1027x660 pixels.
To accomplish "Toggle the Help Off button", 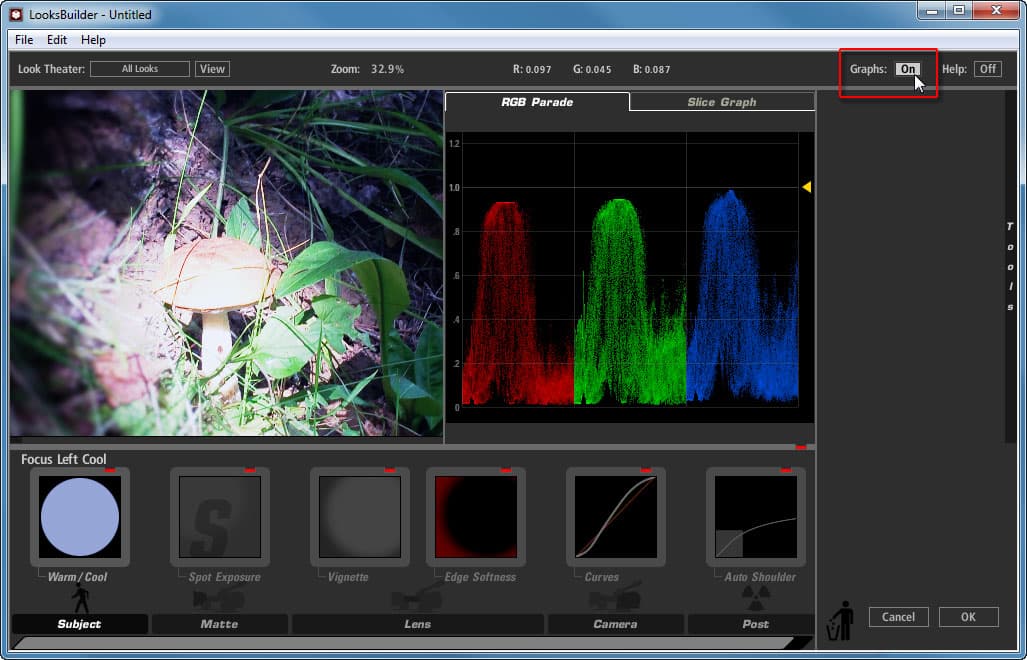I will click(988, 69).
